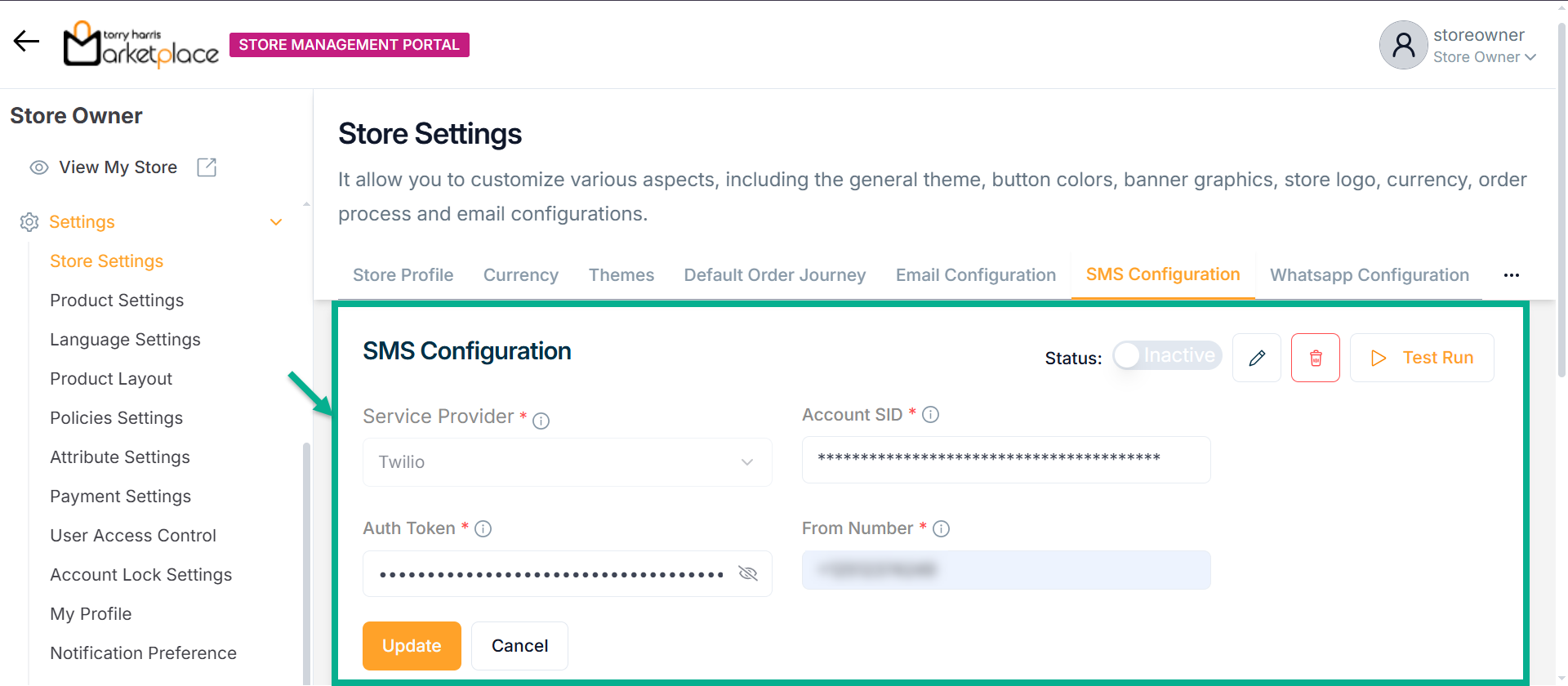The image size is (1568, 686).
Task: Click the Test Run button
Action: (1422, 358)
